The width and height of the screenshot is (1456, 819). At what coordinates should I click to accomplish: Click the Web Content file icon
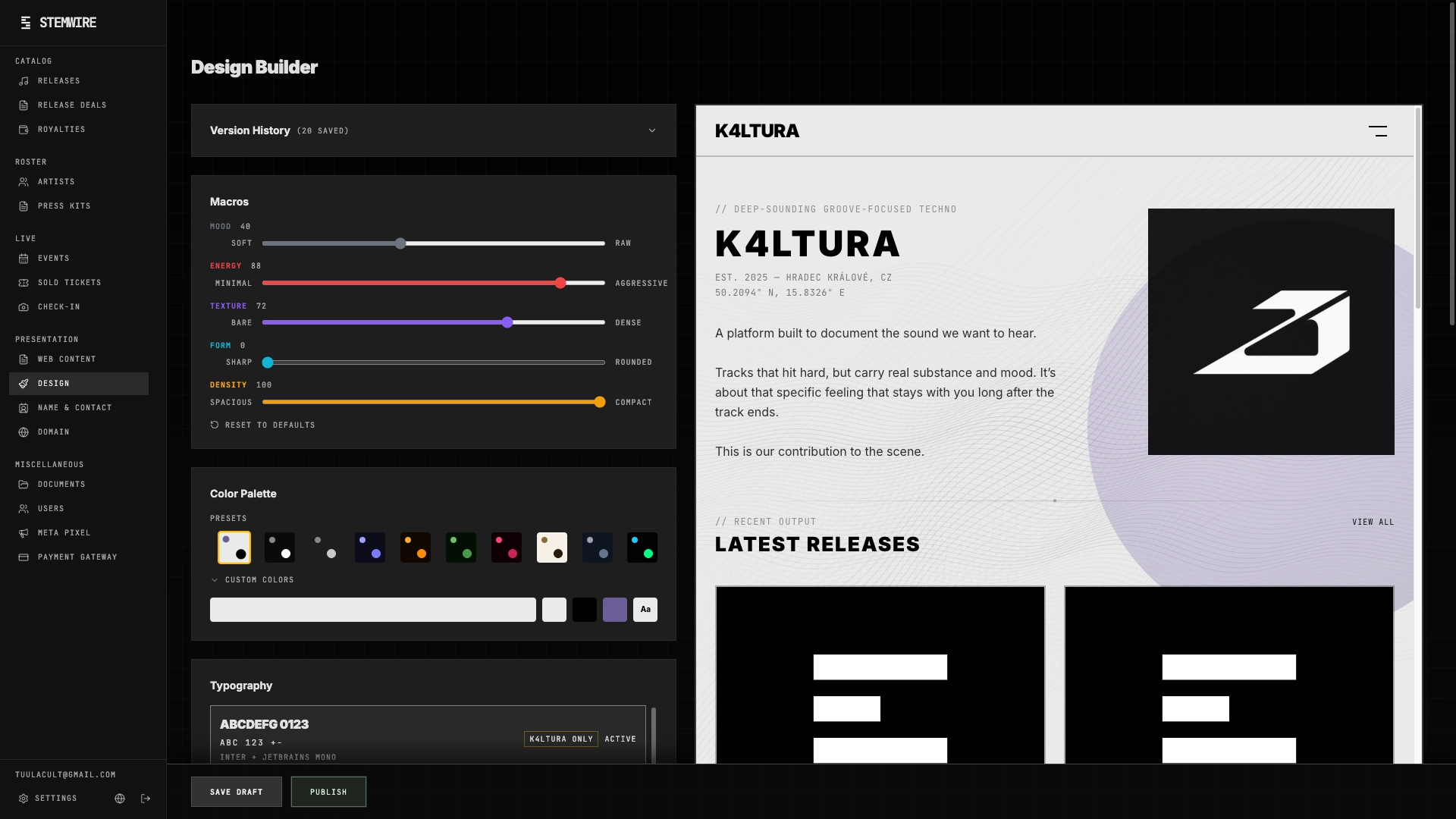24,359
